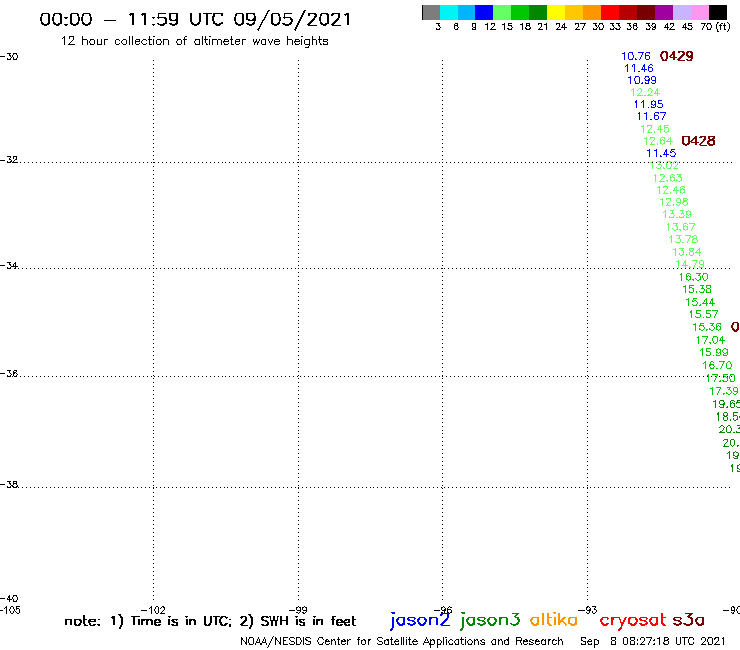Click the 70 (ft) scale label

pyautogui.click(x=715, y=26)
